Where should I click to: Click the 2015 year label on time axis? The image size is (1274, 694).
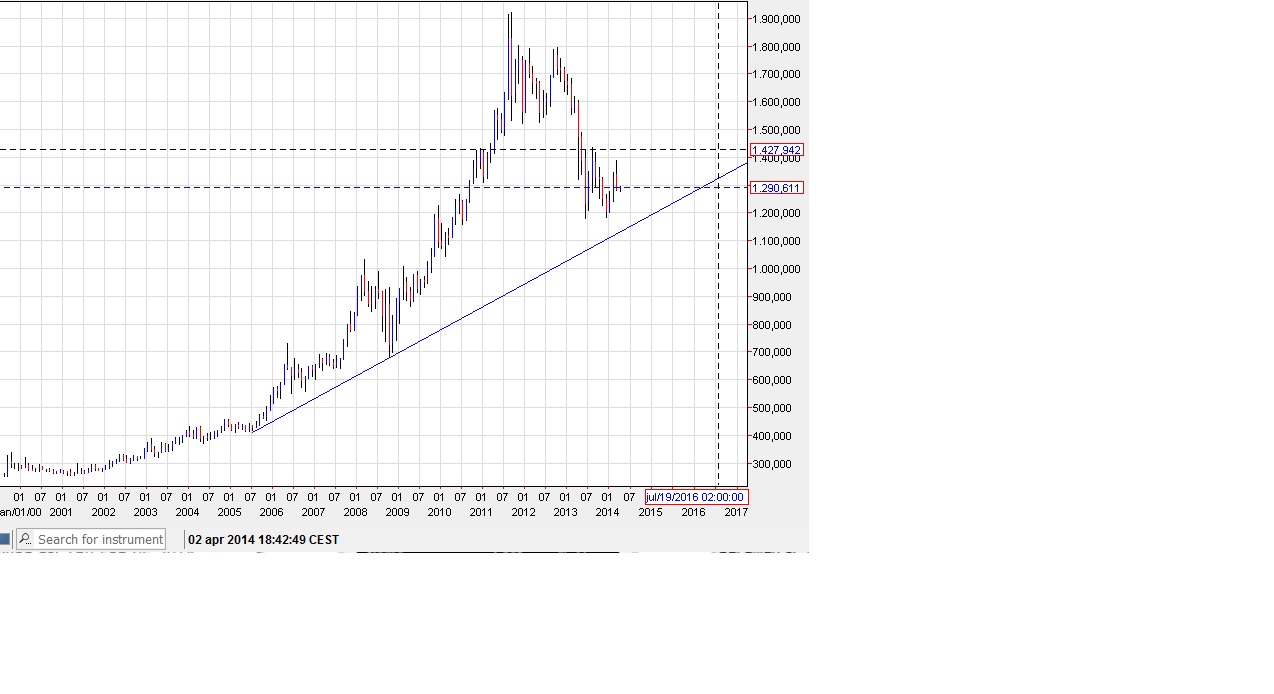click(650, 512)
